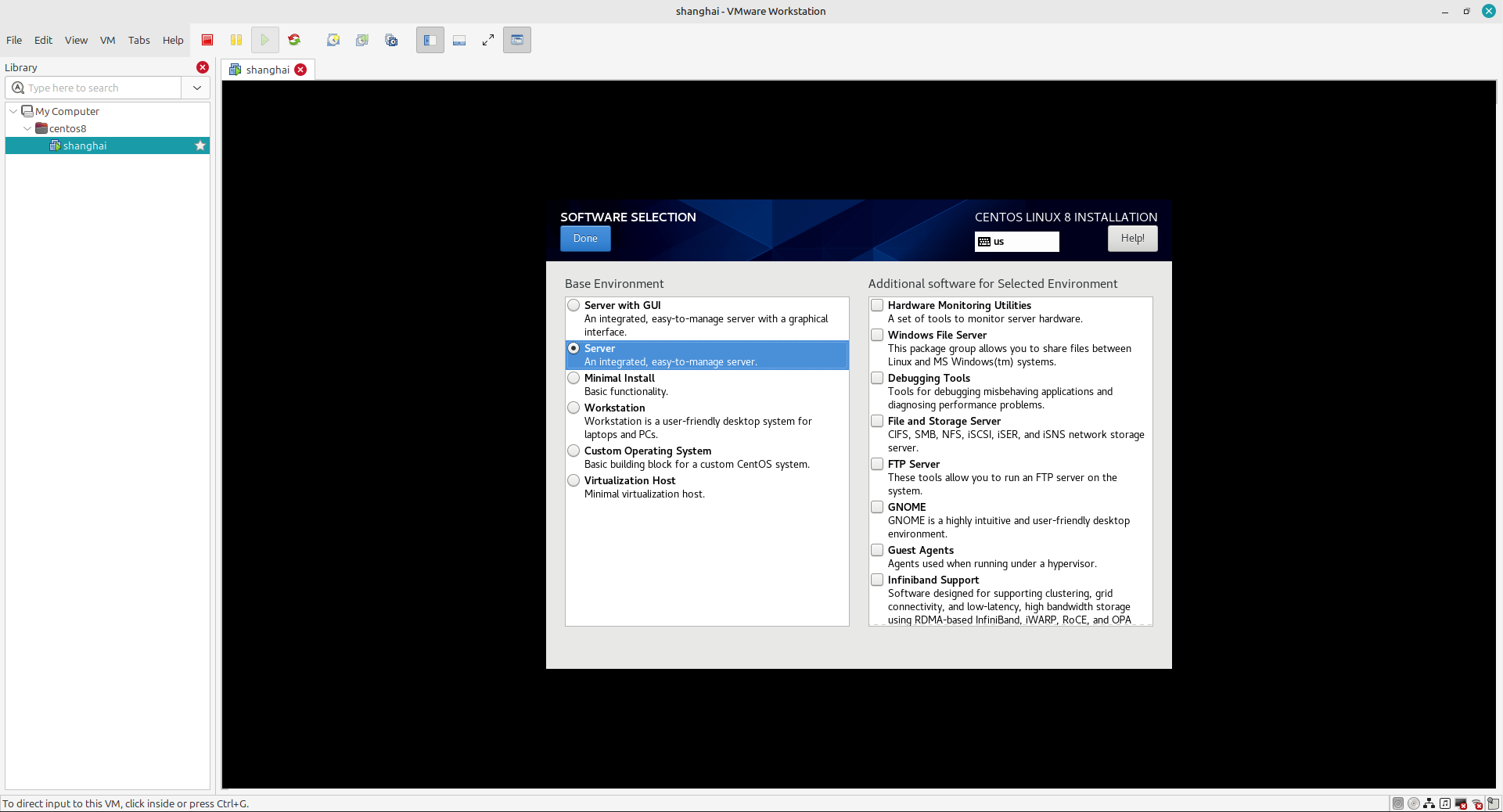Click the centos8 folder icon
This screenshot has height=812, width=1503.
click(x=41, y=128)
